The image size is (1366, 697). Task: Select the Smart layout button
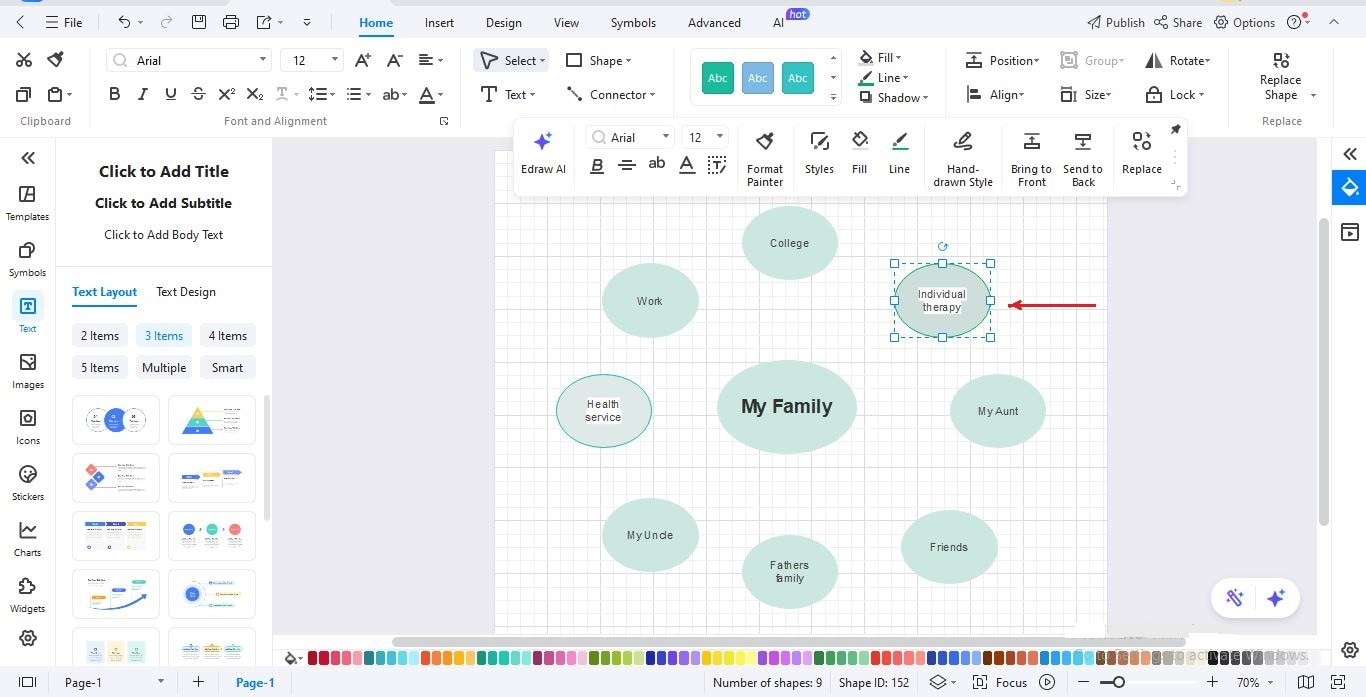[x=228, y=368]
